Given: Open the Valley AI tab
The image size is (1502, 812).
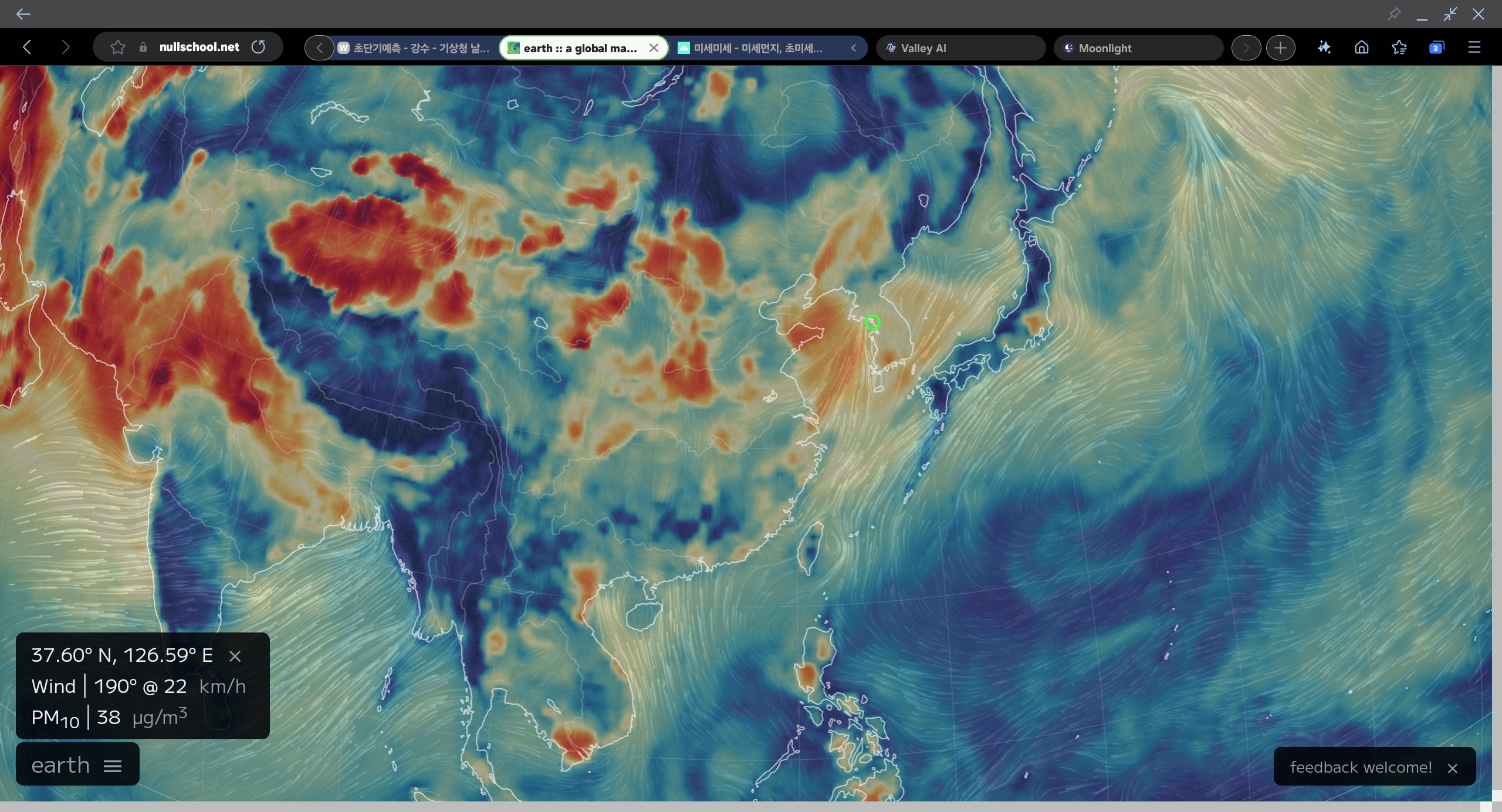Looking at the screenshot, I should click(x=960, y=48).
